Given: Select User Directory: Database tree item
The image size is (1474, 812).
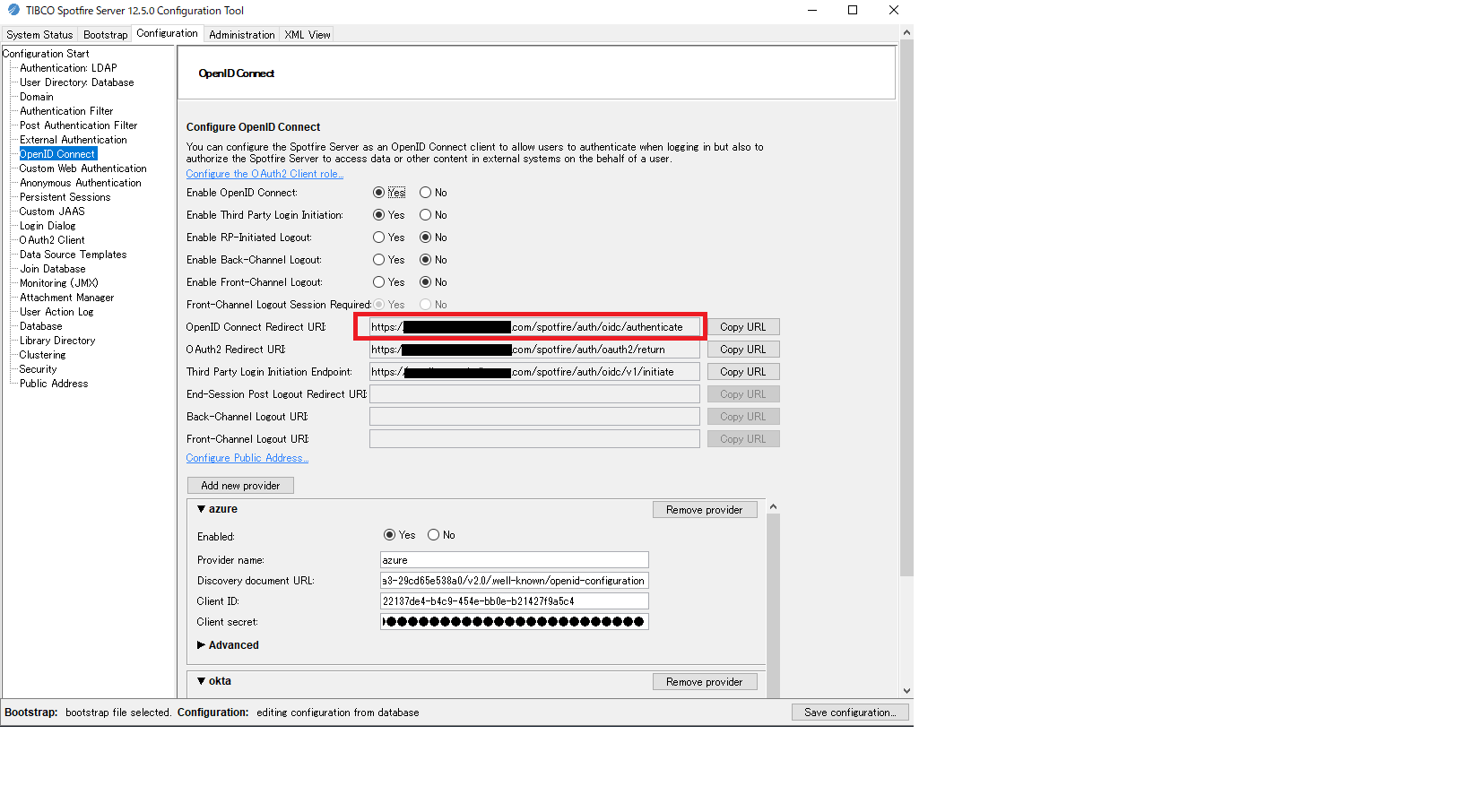Looking at the screenshot, I should point(77,82).
